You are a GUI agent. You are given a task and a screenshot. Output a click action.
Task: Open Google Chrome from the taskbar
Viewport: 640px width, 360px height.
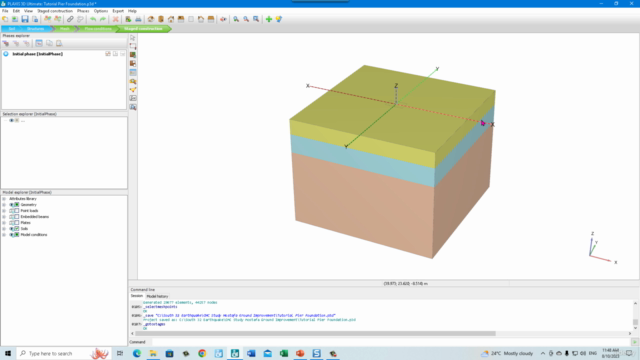[x=202, y=353]
